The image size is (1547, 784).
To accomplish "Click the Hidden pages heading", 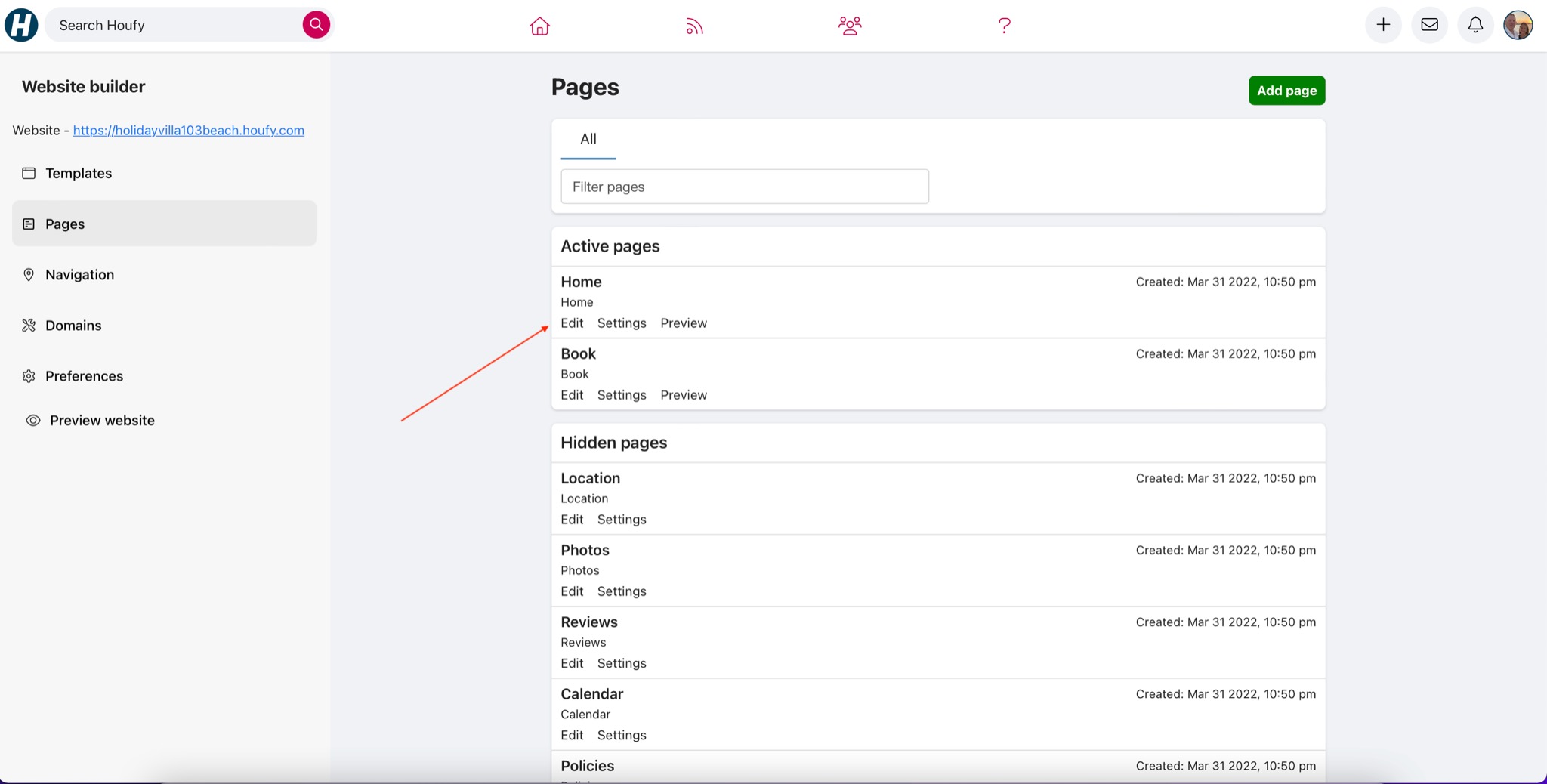I will (x=613, y=443).
